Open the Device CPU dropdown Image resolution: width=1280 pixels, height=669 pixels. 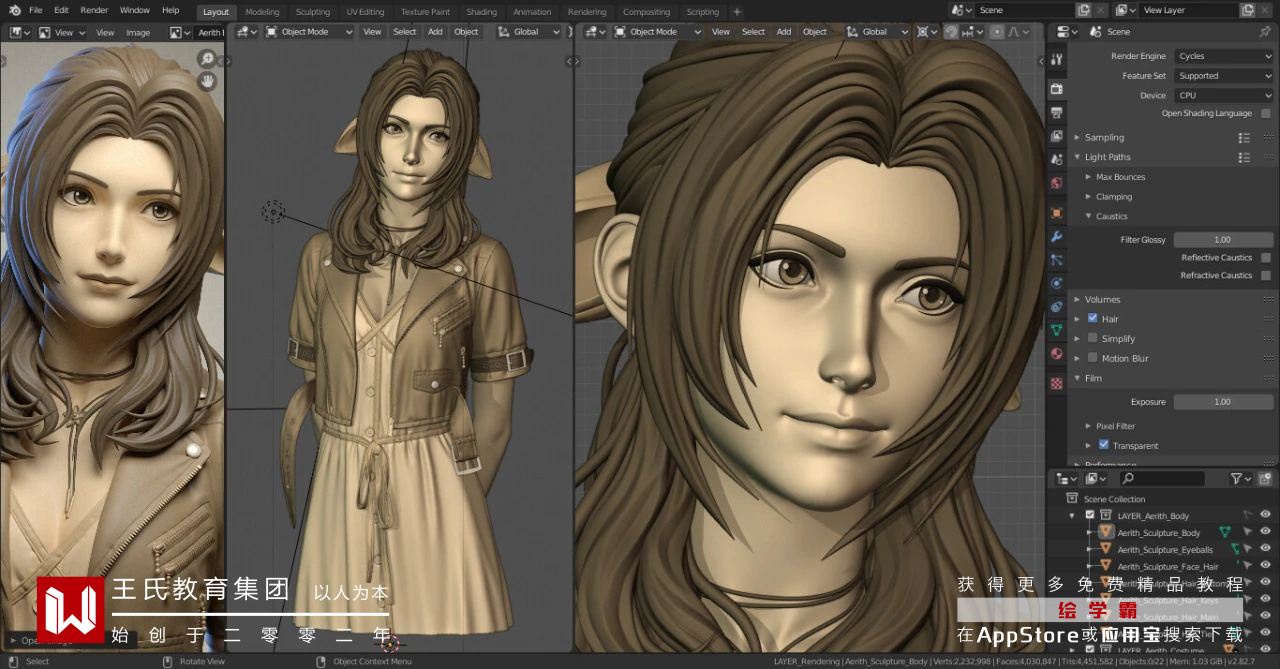tap(1223, 96)
